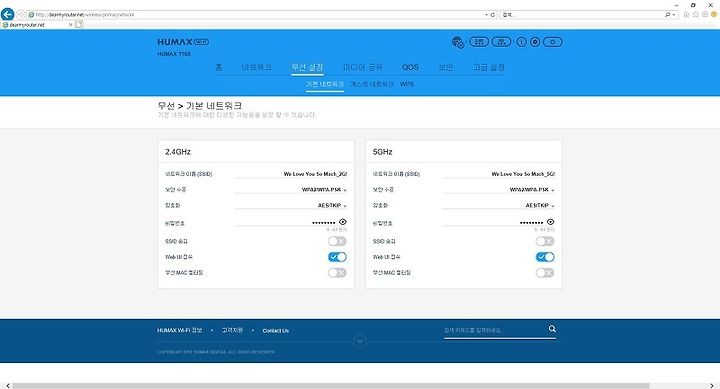Open the address bar history dropdown arrow
This screenshot has height=389, width=720.
(x=487, y=15)
